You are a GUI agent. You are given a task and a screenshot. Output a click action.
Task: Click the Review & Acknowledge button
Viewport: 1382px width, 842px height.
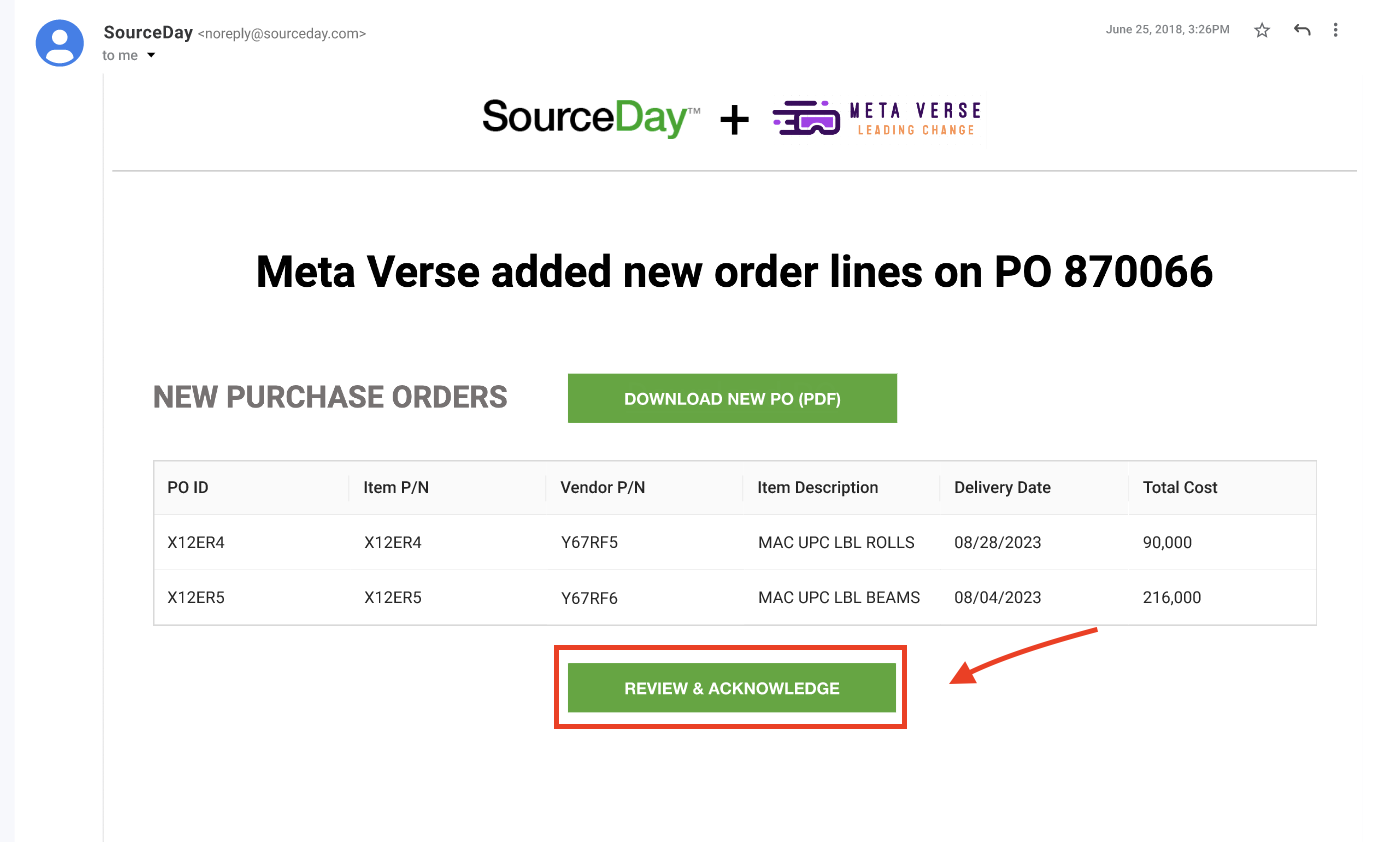pyautogui.click(x=732, y=688)
